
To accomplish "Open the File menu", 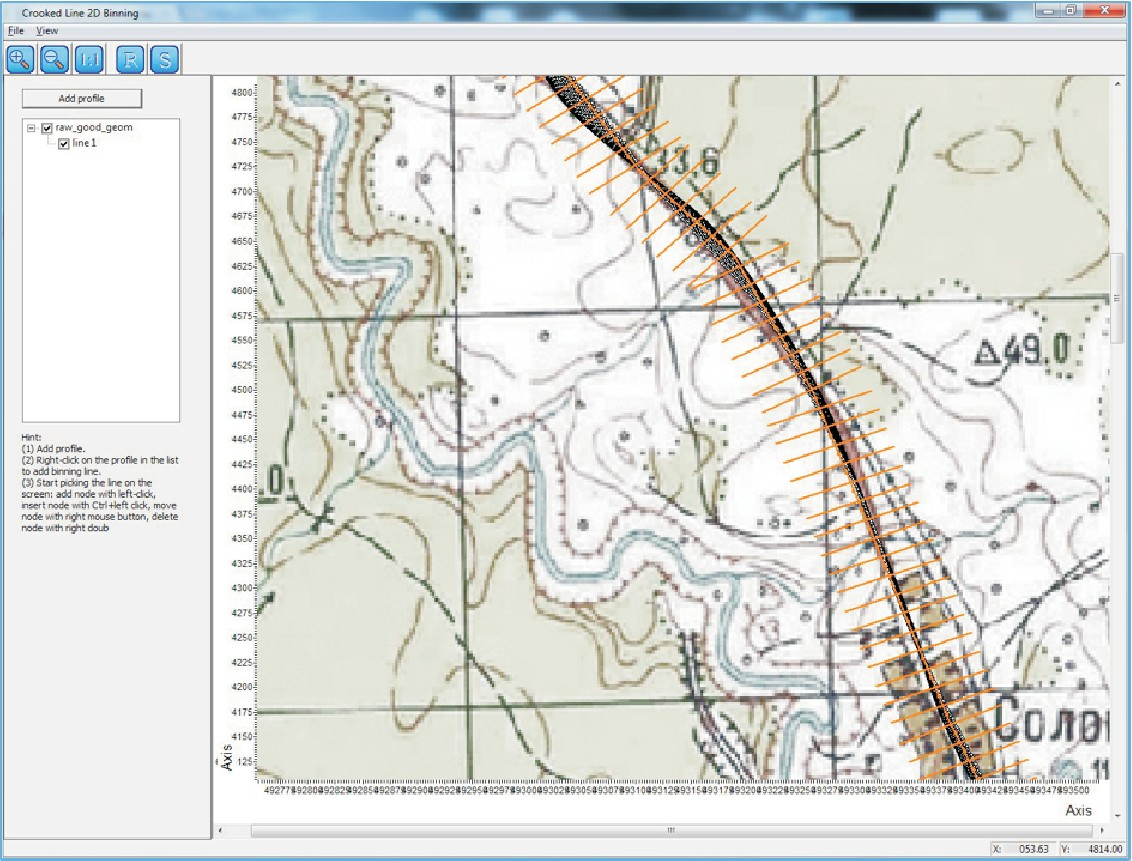I will pyautogui.click(x=16, y=30).
